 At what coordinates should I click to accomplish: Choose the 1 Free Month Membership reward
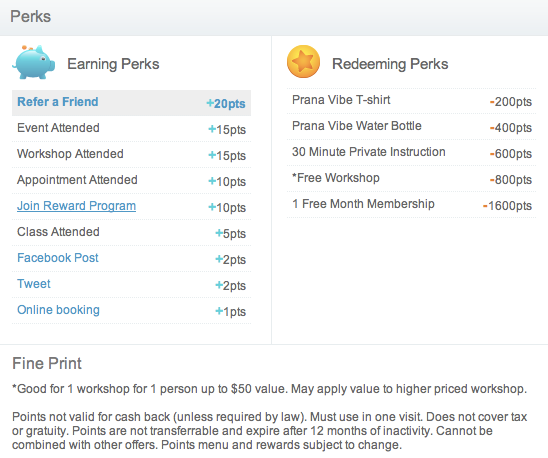click(411, 205)
